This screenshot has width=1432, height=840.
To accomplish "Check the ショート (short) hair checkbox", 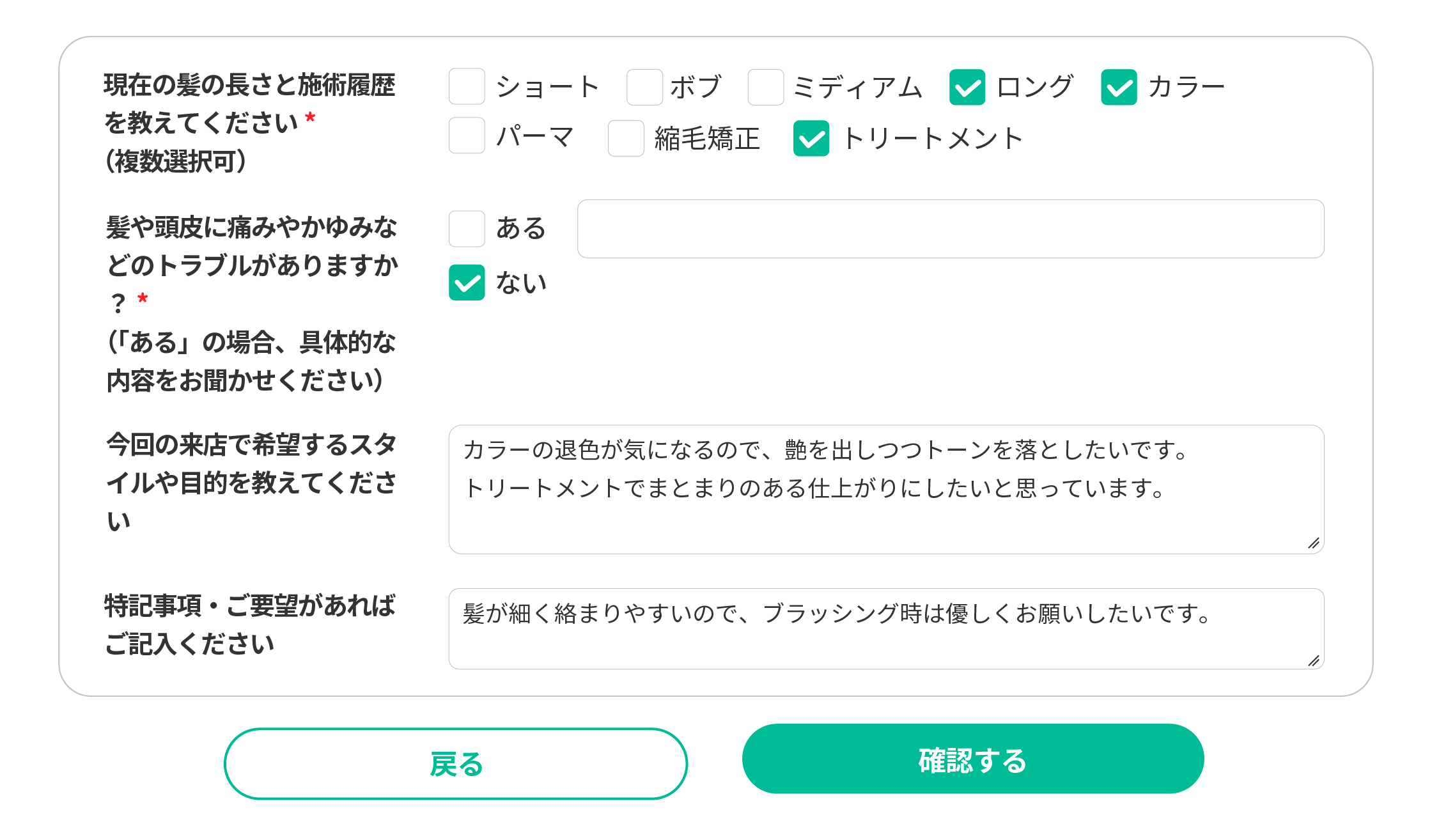I will [x=467, y=87].
